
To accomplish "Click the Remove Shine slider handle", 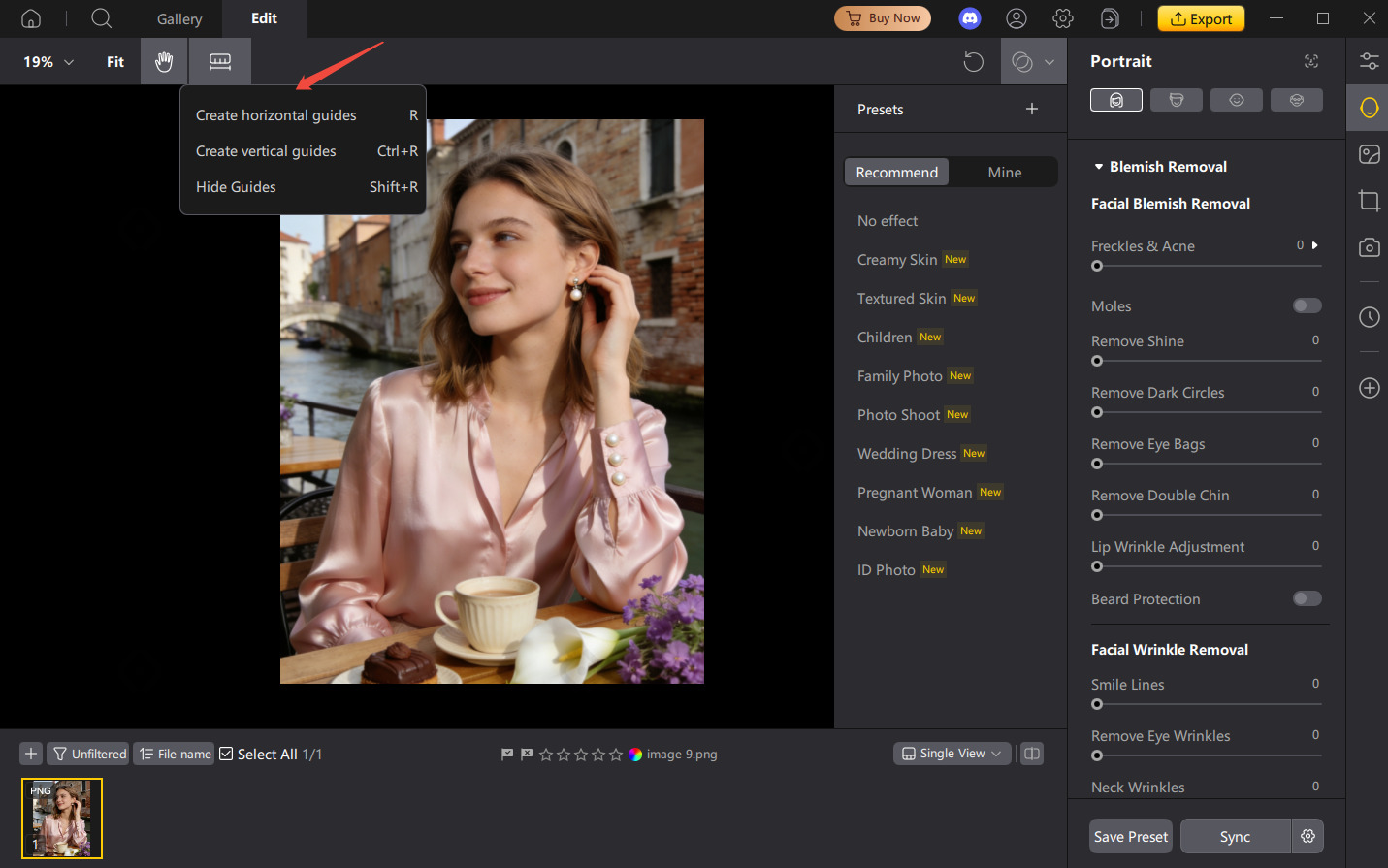I will coord(1097,361).
